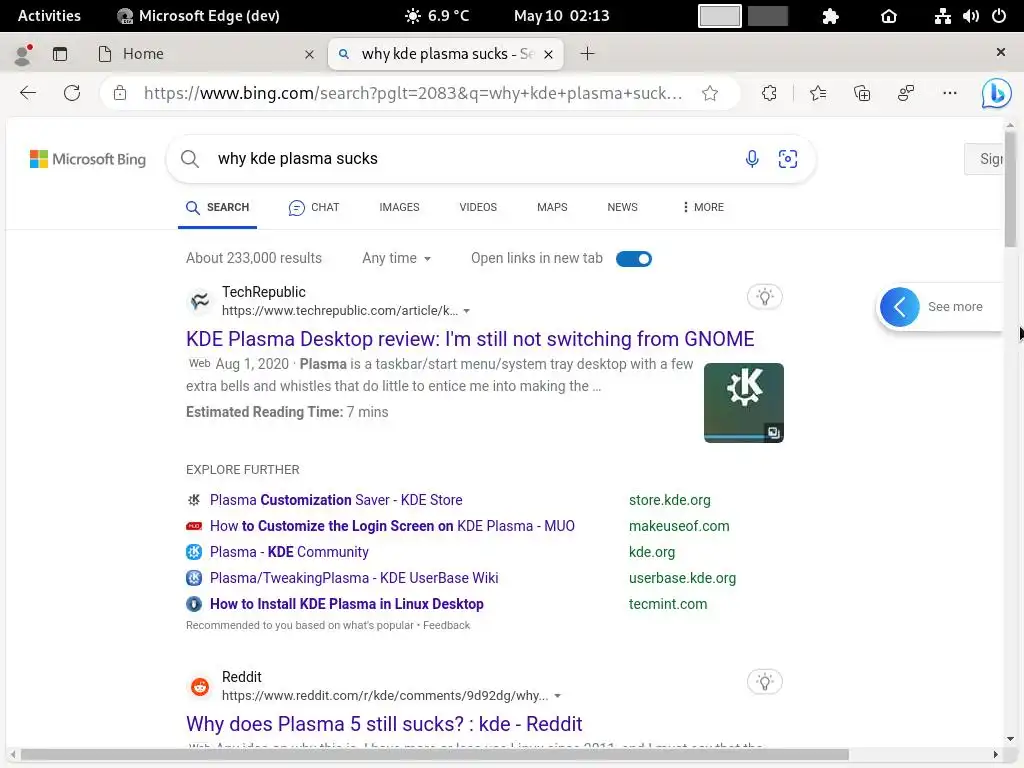Click the volume speaker icon in top bar

(971, 16)
